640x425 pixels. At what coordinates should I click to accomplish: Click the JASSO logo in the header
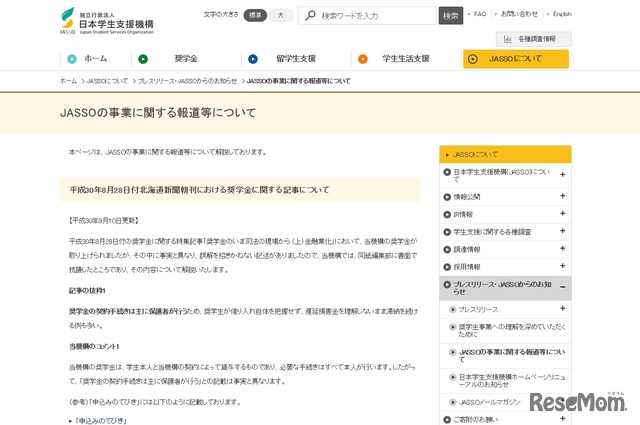107,21
